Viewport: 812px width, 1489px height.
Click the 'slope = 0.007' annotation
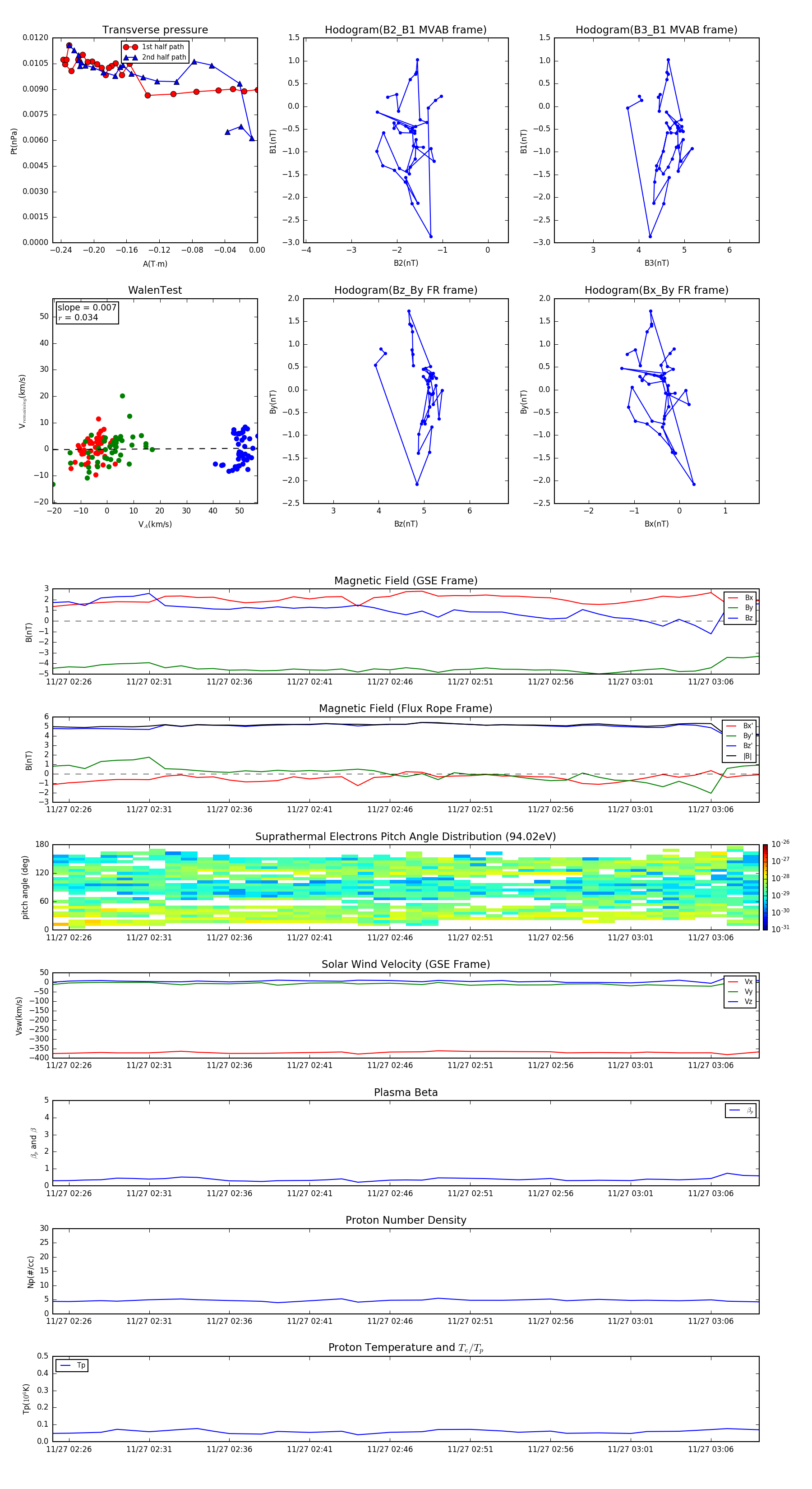click(87, 308)
